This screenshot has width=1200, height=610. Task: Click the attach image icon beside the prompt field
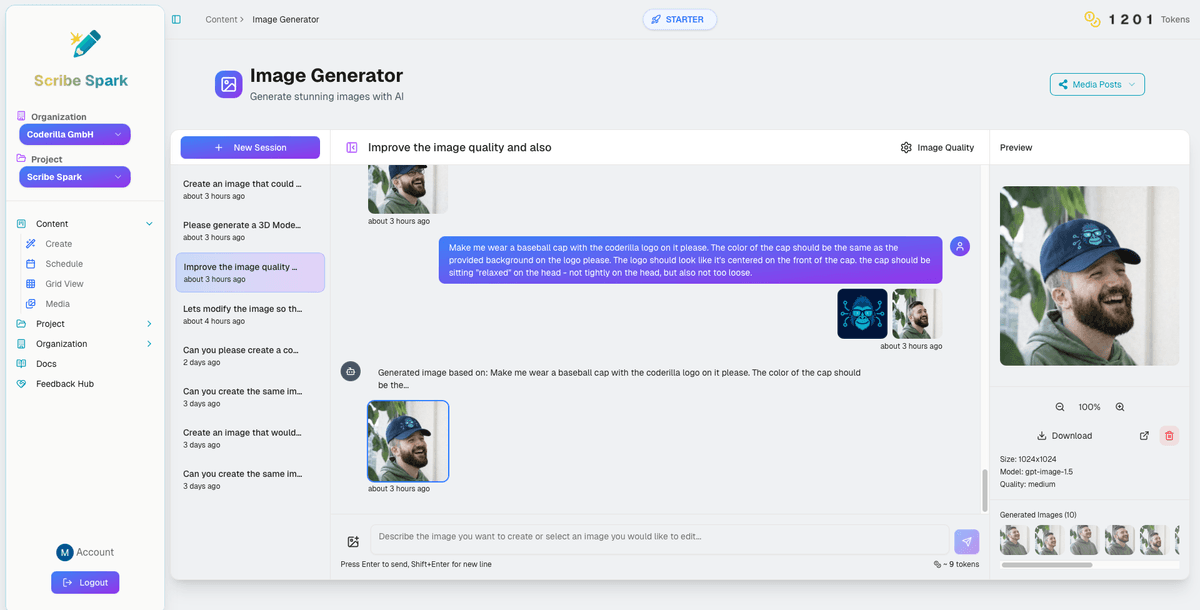click(352, 541)
